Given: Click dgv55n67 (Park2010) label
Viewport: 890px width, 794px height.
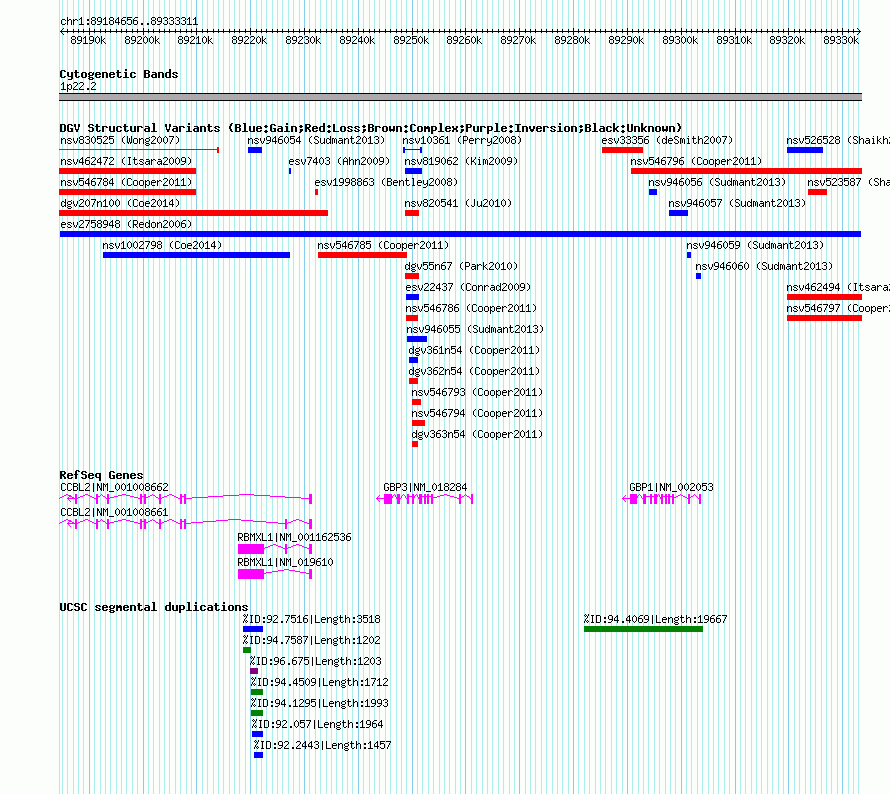Looking at the screenshot, I should pyautogui.click(x=461, y=266).
